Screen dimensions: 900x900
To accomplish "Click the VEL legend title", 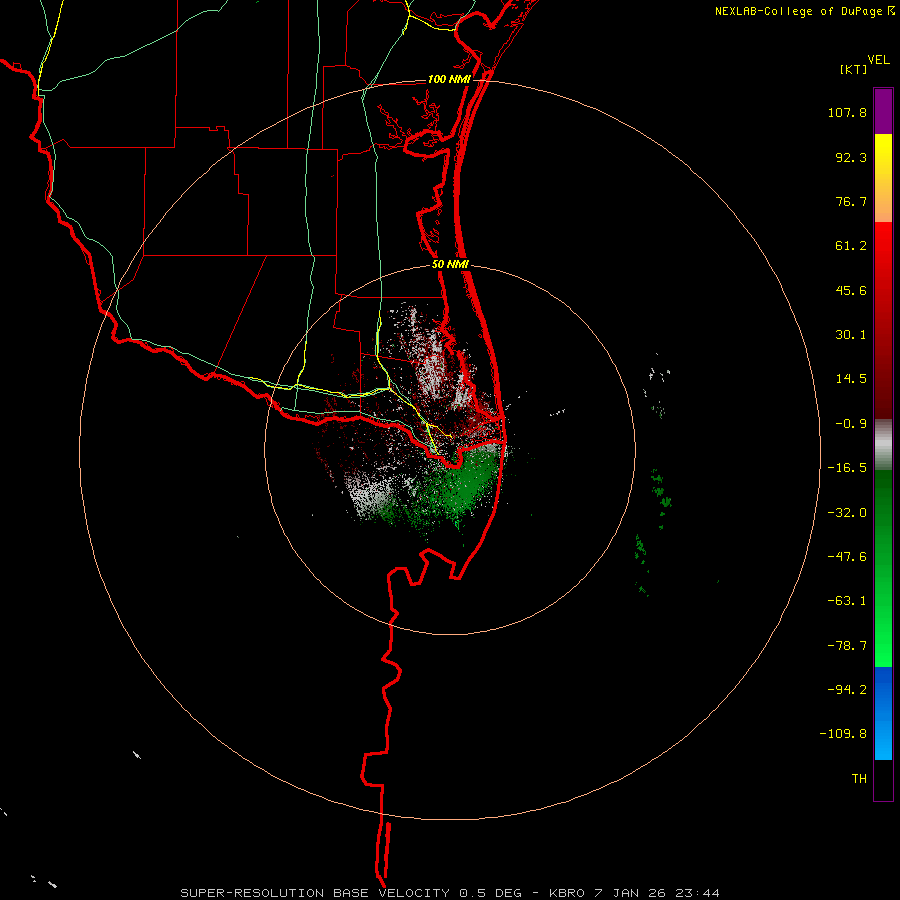I will [x=878, y=60].
